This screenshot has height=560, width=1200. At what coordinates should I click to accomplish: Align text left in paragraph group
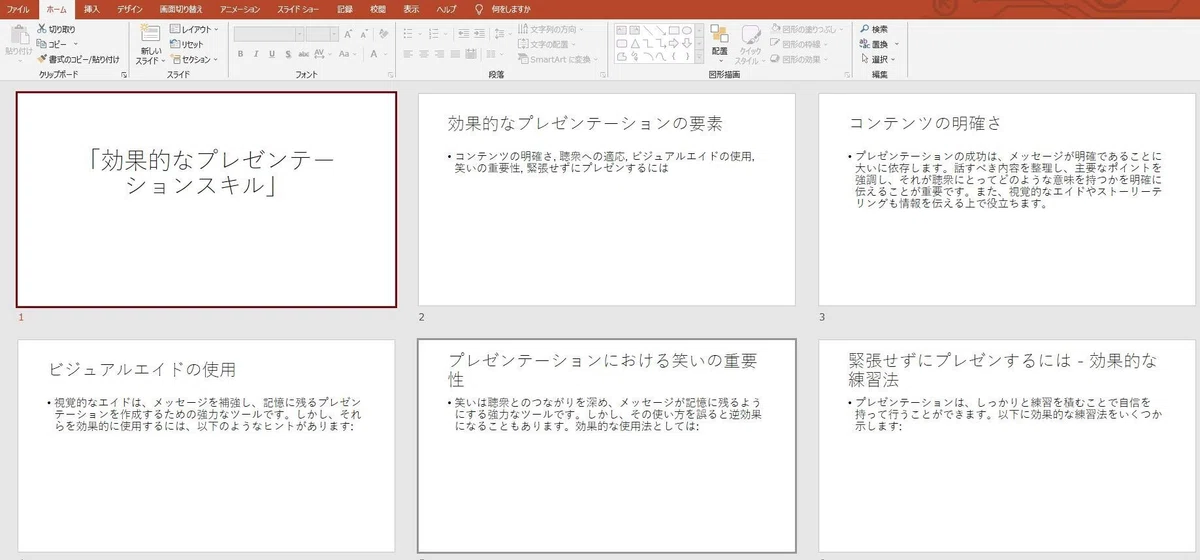click(407, 54)
